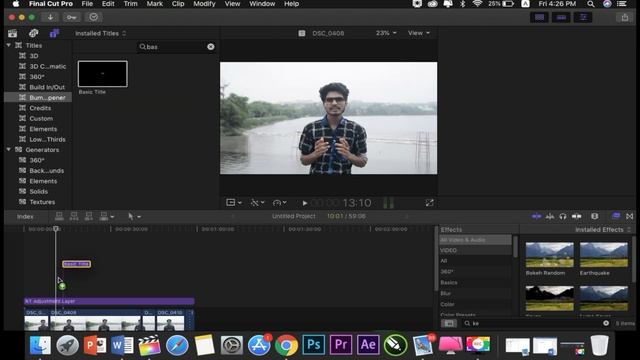Clear the title search field
640x360 pixels.
(211, 47)
